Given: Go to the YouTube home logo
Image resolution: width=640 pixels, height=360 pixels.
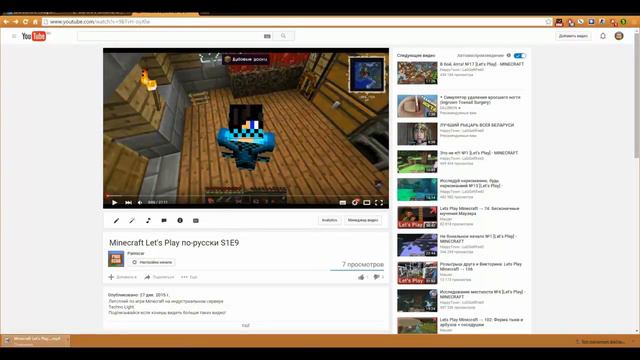Looking at the screenshot, I should (x=34, y=36).
